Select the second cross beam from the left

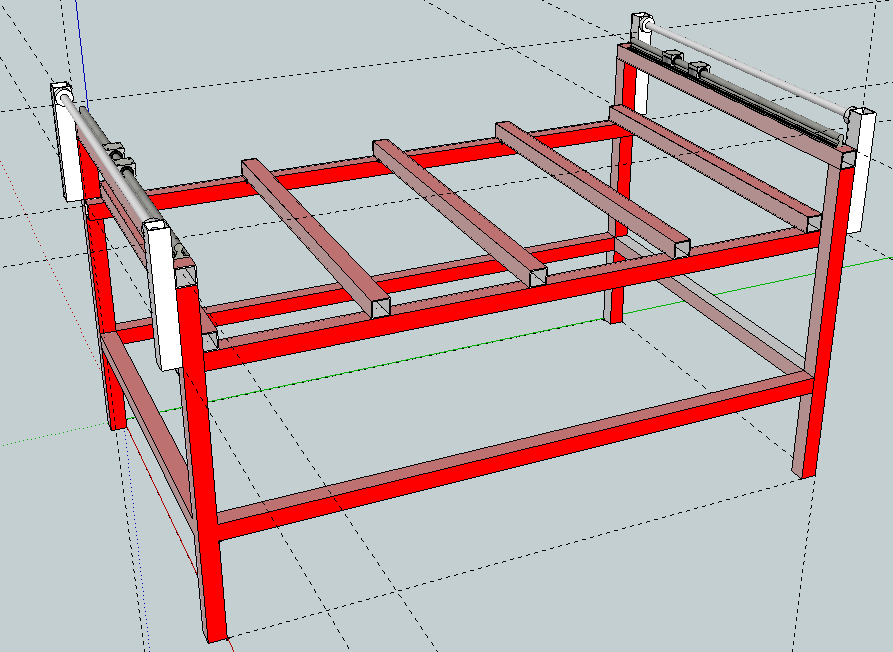click(460, 210)
